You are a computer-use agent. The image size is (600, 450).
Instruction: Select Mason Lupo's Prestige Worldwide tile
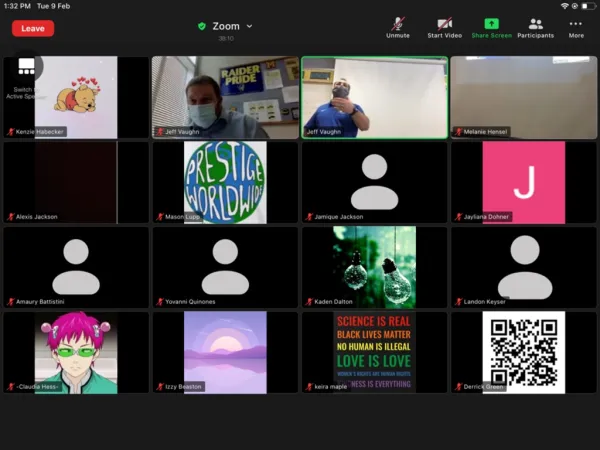(x=225, y=181)
